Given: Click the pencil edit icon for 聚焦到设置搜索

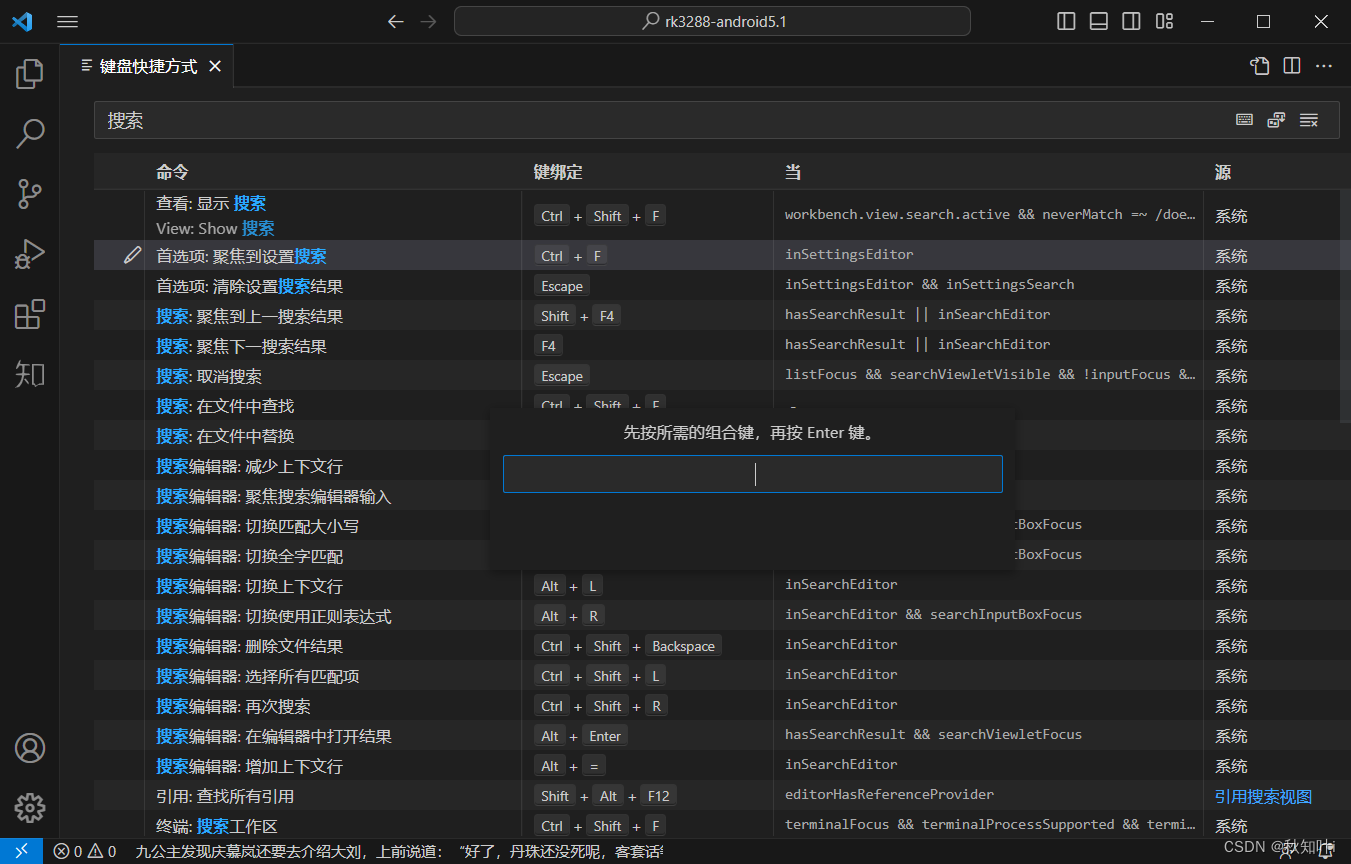Looking at the screenshot, I should [132, 255].
